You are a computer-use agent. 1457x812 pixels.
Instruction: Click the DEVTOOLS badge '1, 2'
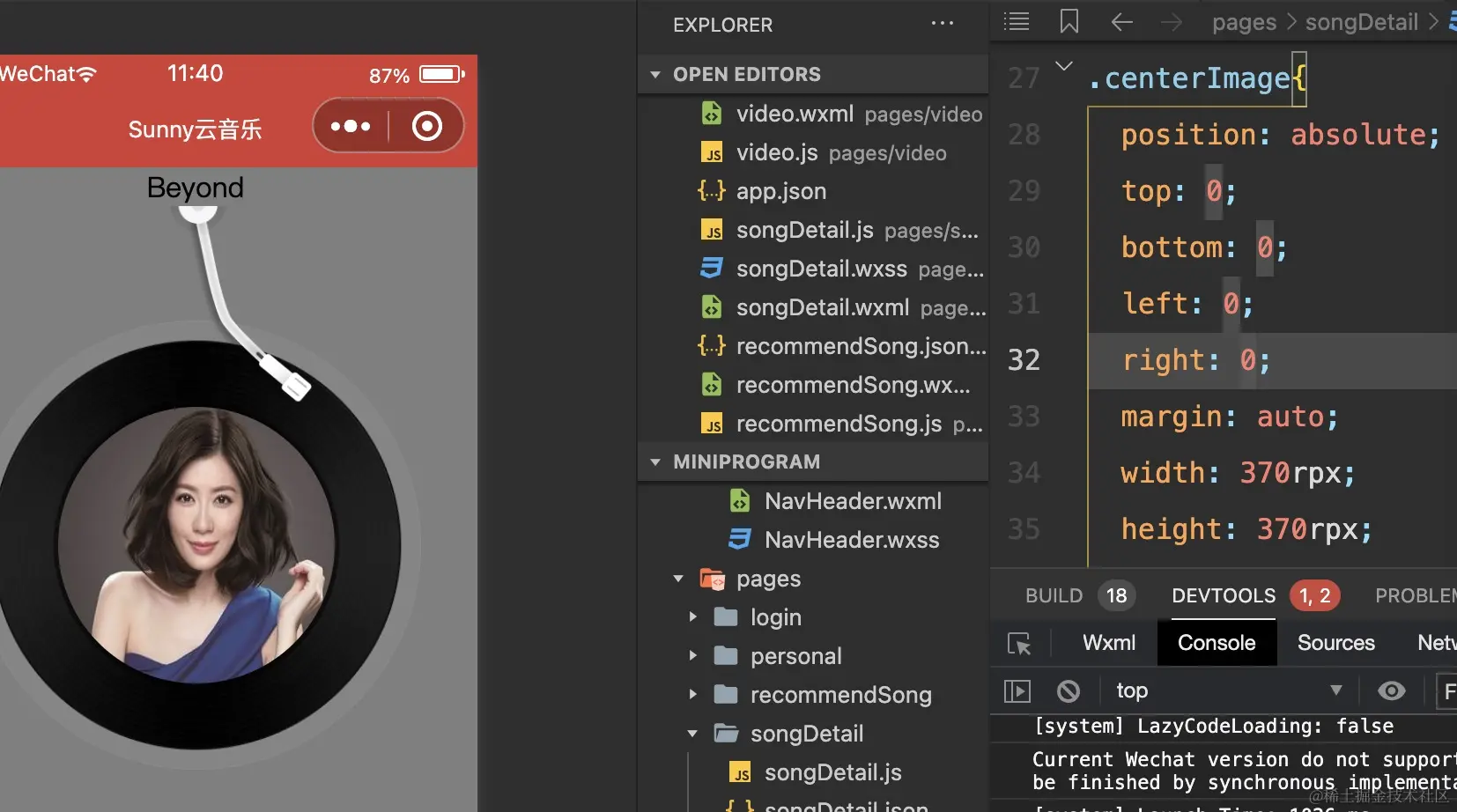(1314, 596)
